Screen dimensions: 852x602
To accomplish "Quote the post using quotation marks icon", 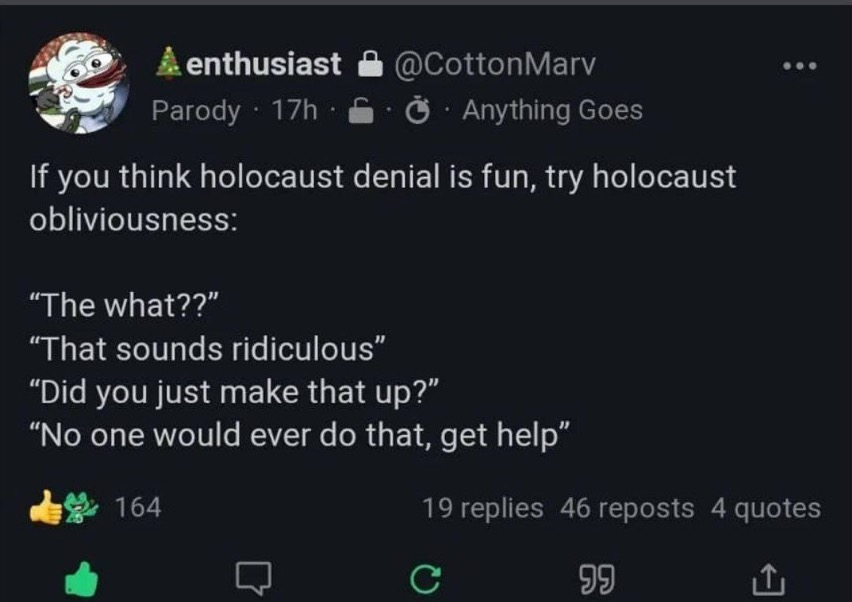I will click(597, 579).
